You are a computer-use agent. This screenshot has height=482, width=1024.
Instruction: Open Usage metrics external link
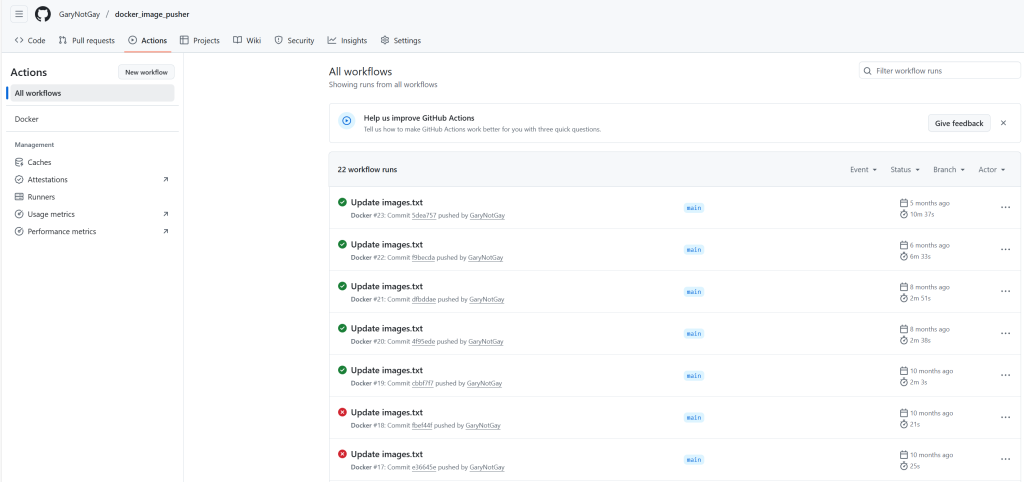click(x=50, y=214)
